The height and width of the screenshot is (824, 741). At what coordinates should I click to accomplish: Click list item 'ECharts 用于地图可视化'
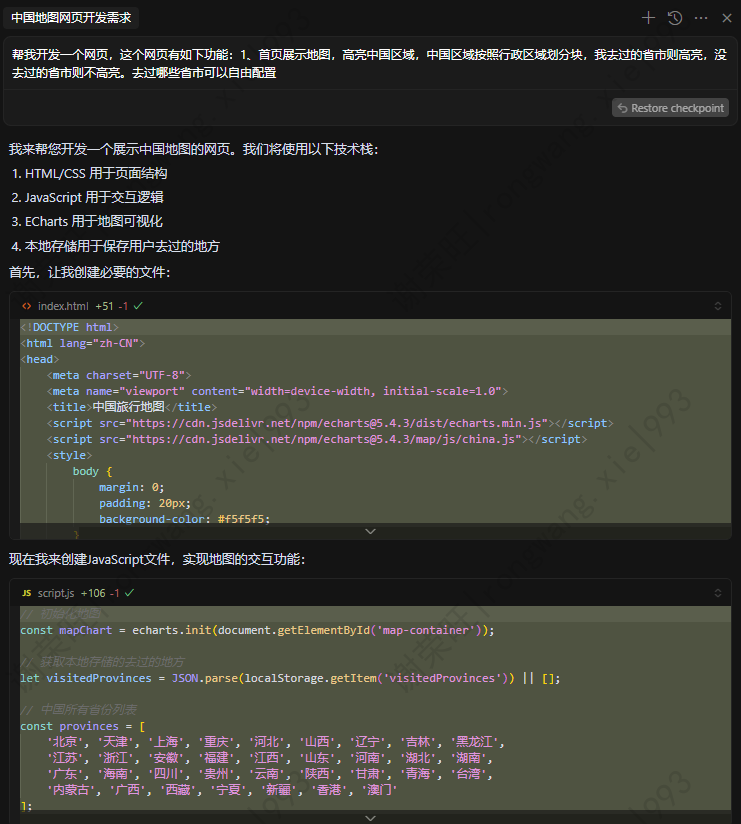(x=94, y=221)
